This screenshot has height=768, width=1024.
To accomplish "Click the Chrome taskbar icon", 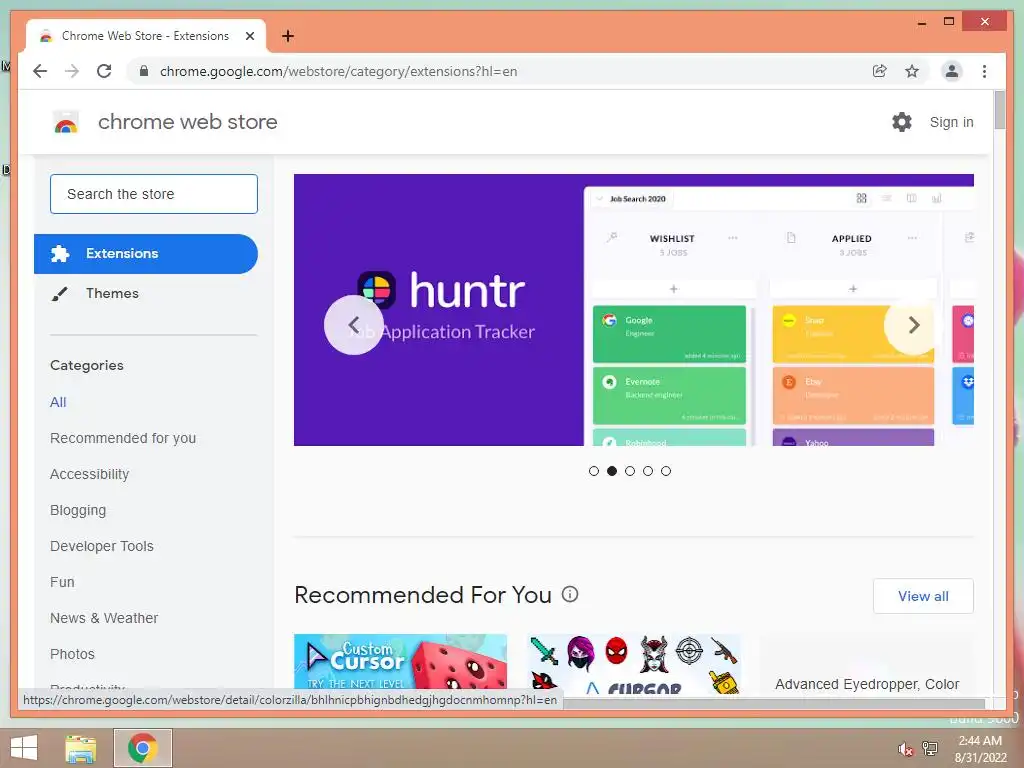I will point(143,748).
